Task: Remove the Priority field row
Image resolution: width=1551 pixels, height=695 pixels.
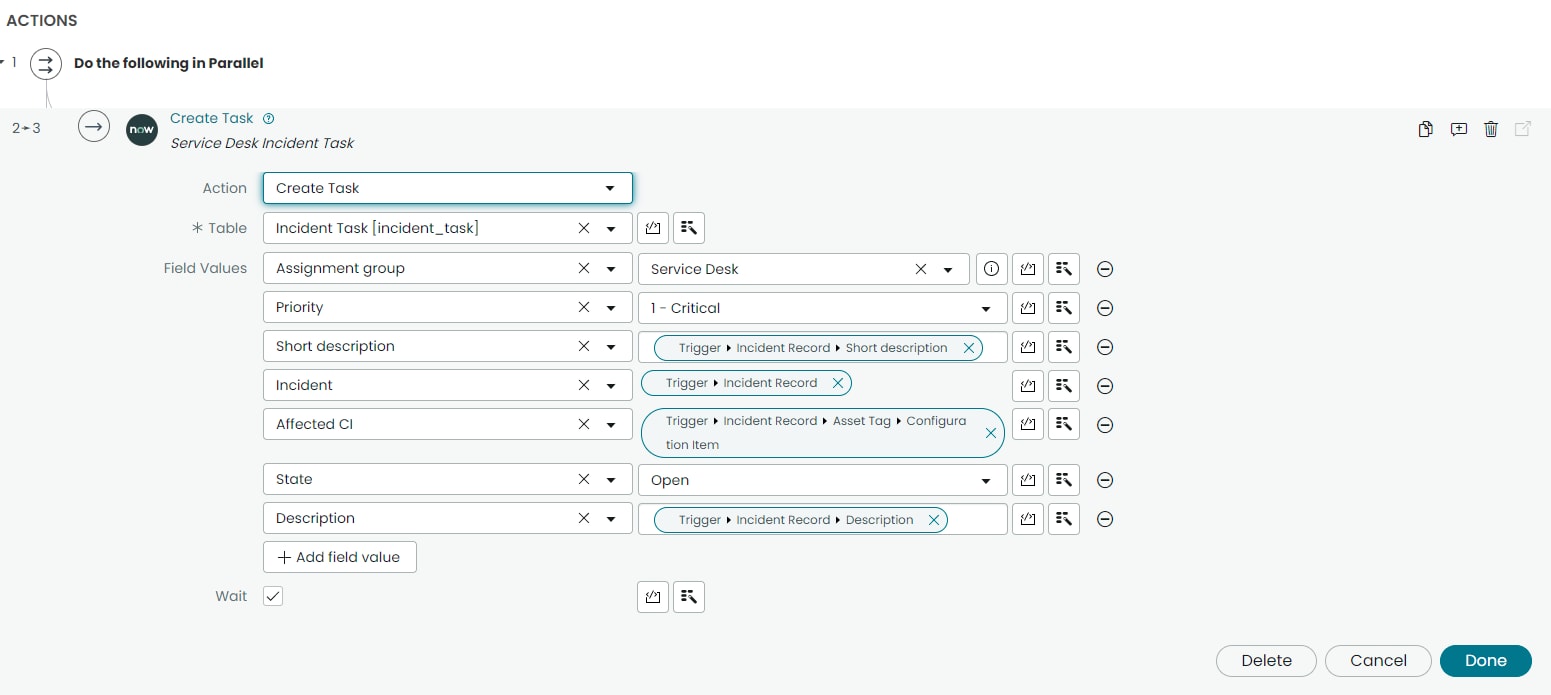Action: click(x=1105, y=308)
